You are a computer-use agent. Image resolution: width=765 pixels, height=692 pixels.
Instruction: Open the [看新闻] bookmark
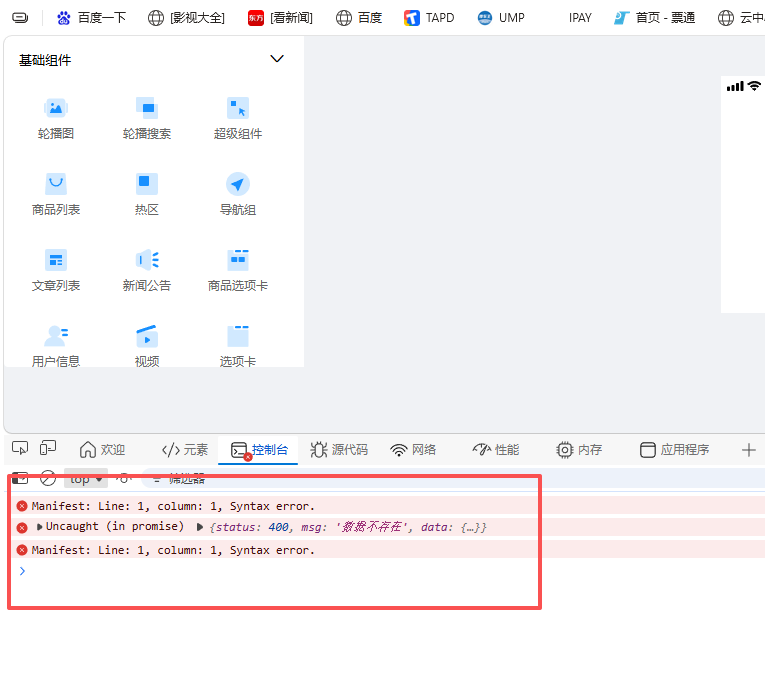pos(280,18)
